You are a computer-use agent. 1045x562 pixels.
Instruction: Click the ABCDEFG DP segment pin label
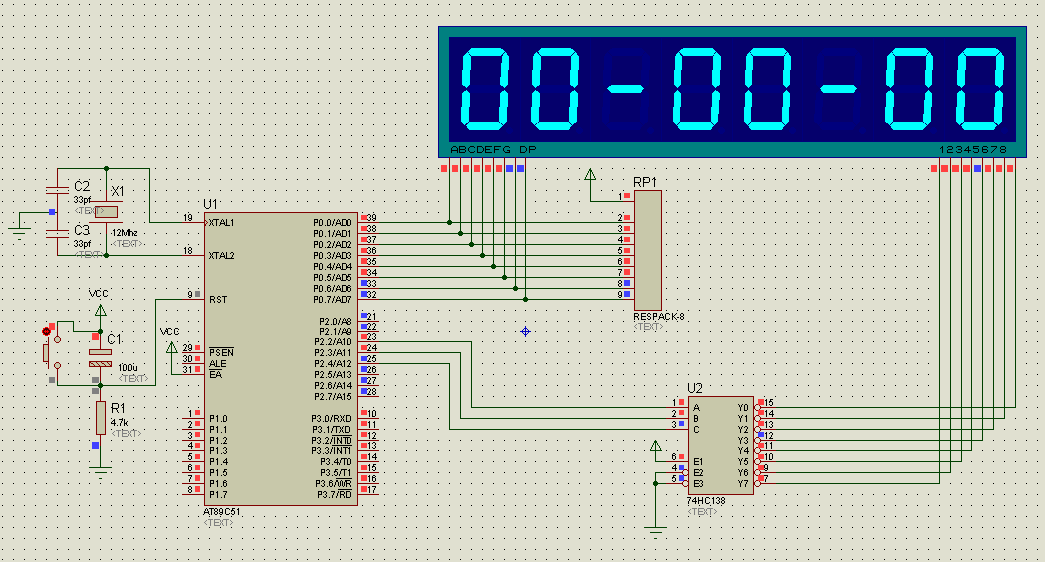pyautogui.click(x=493, y=149)
